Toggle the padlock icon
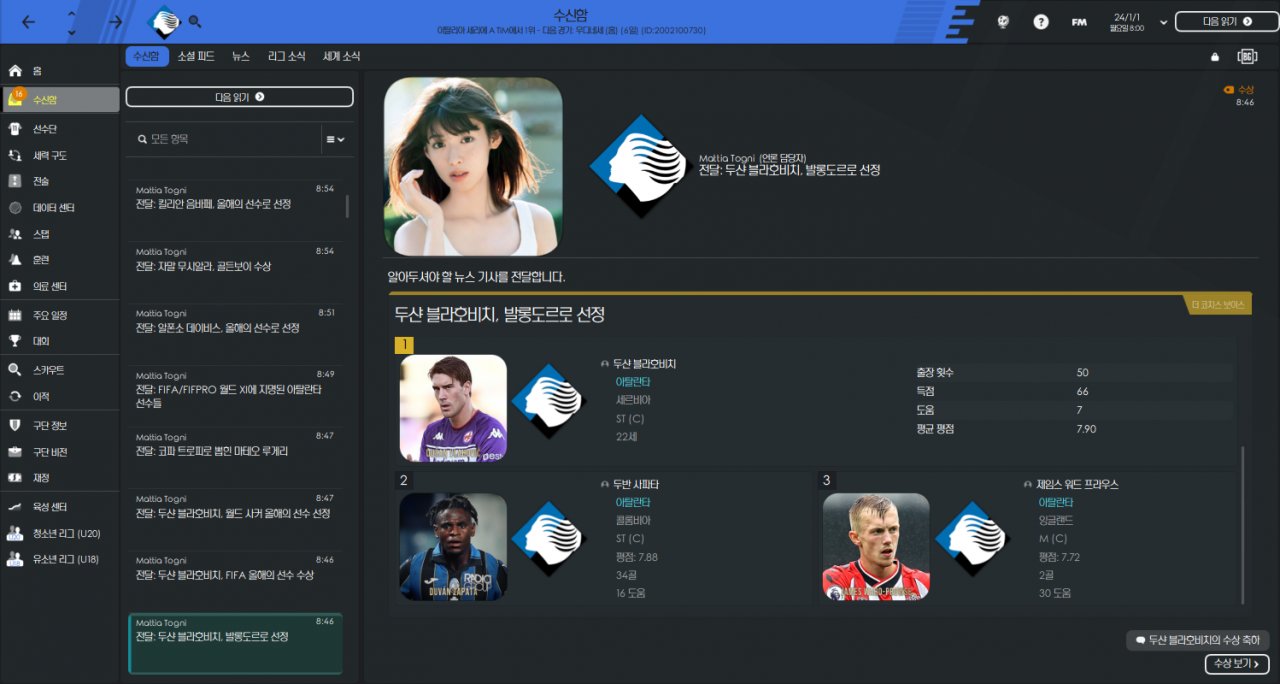This screenshot has width=1280, height=684. coord(1215,57)
